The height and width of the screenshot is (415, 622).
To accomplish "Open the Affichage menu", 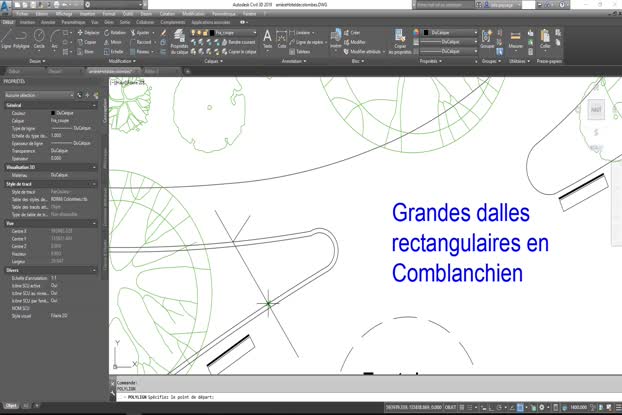I will click(63, 13).
